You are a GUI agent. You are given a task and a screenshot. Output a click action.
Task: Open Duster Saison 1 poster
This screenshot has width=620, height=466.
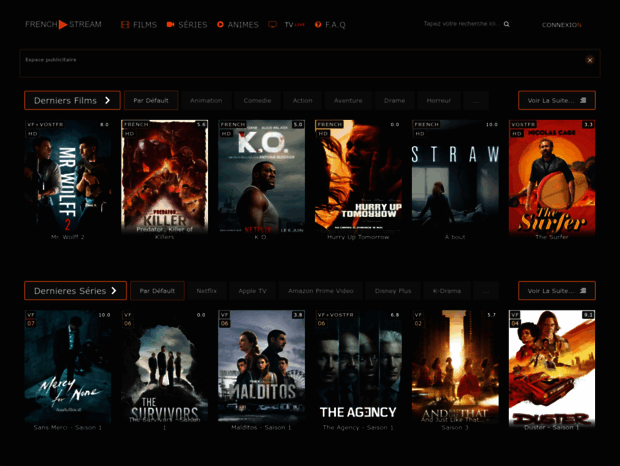tap(552, 367)
